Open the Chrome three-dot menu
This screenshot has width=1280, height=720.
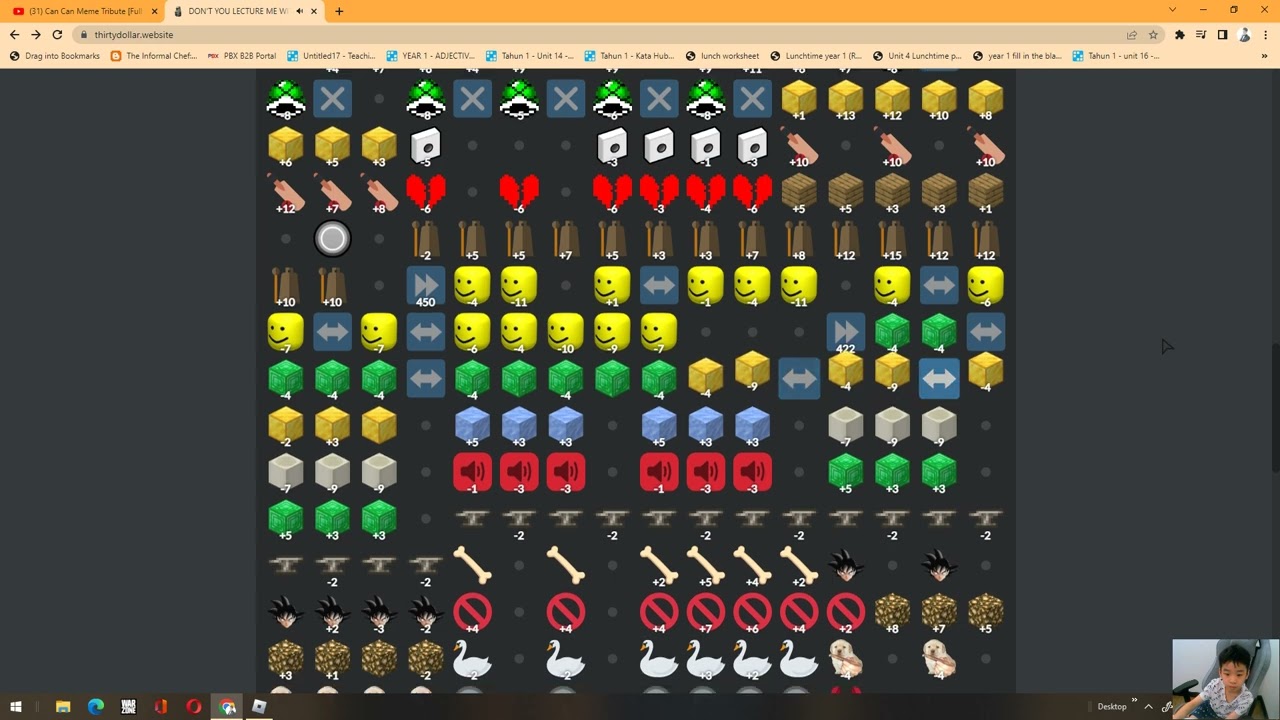[1265, 34]
